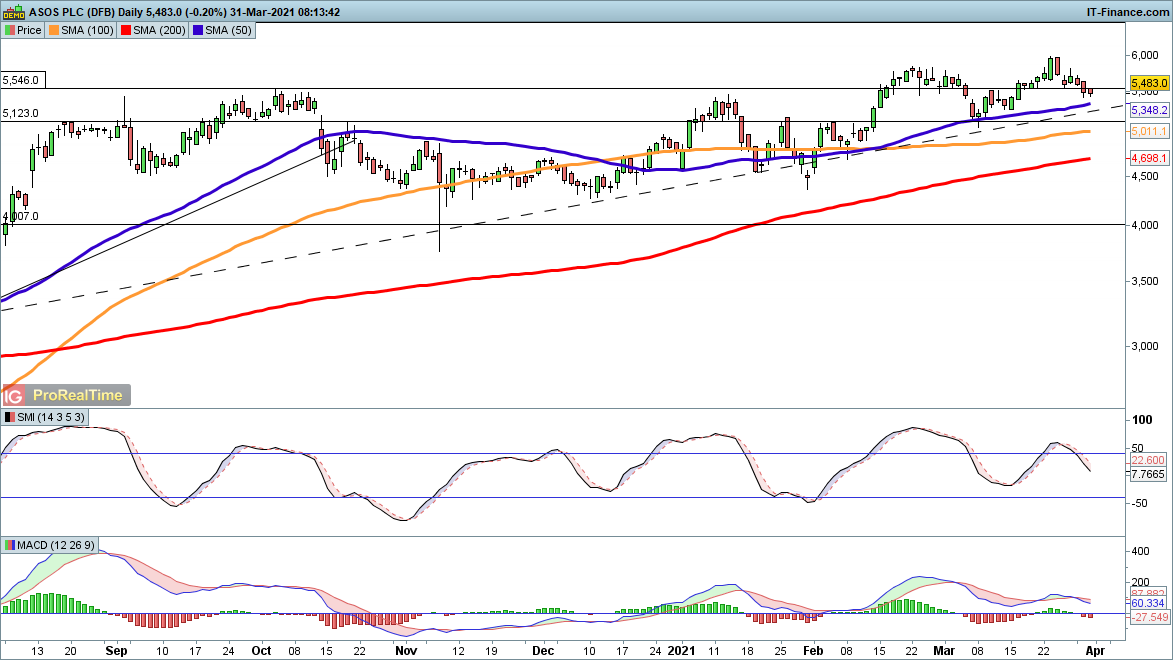
Task: Click the Feb label on time axis
Action: (813, 650)
